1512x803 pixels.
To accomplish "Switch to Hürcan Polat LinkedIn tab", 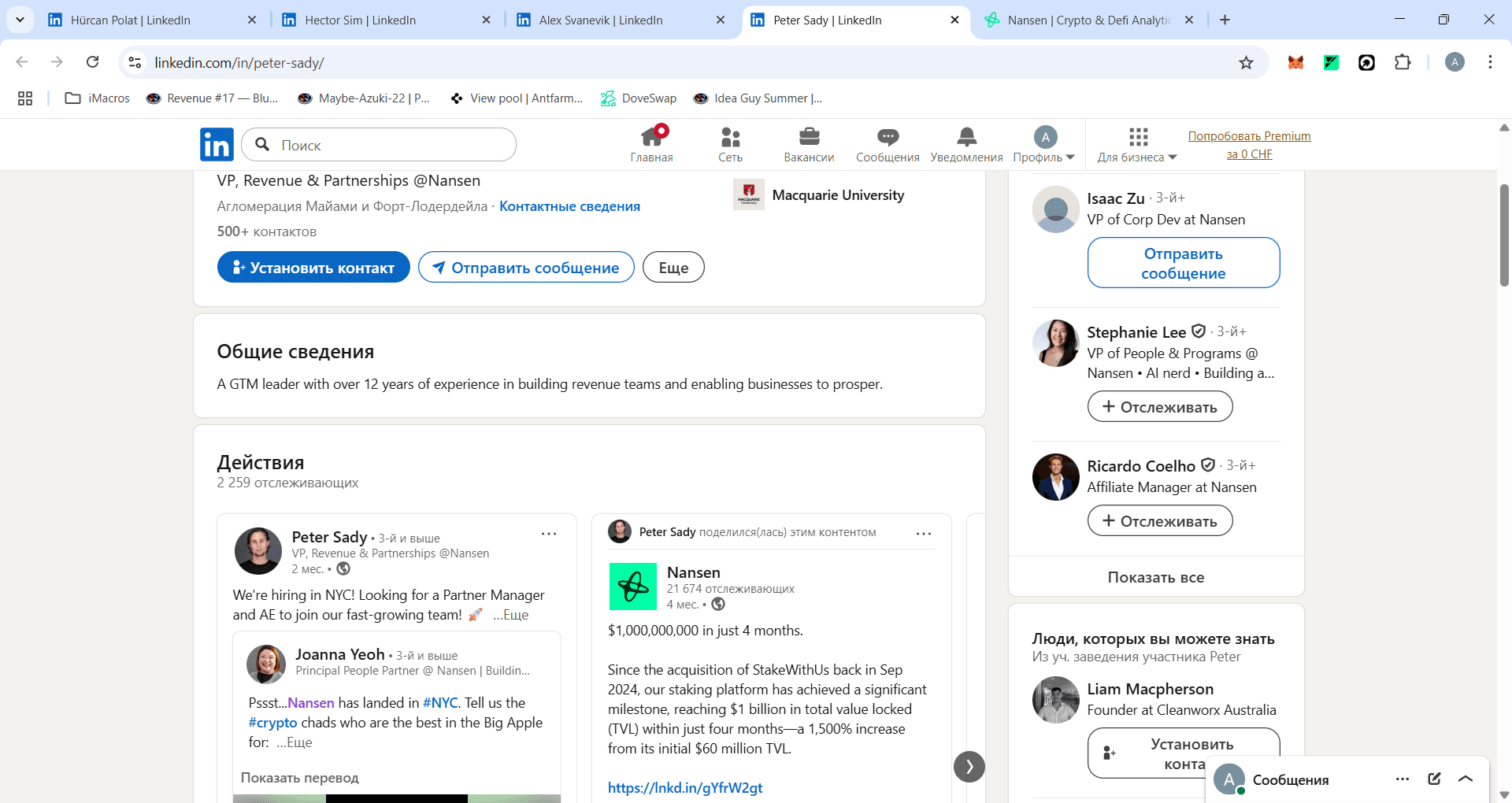I will point(153,20).
